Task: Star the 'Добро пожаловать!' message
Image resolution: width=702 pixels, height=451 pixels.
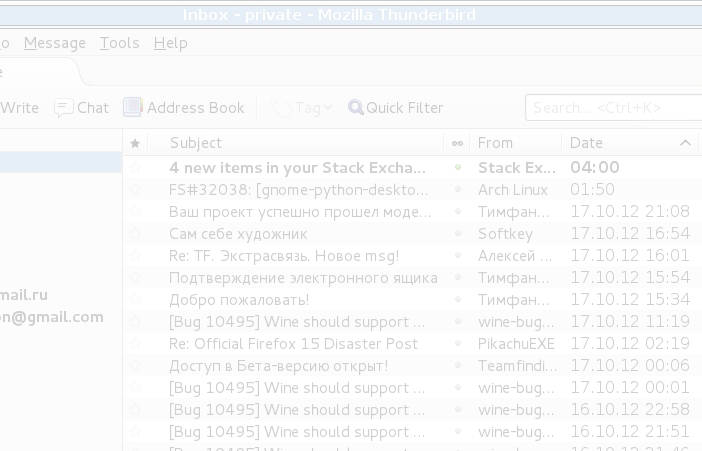Action: point(135,299)
